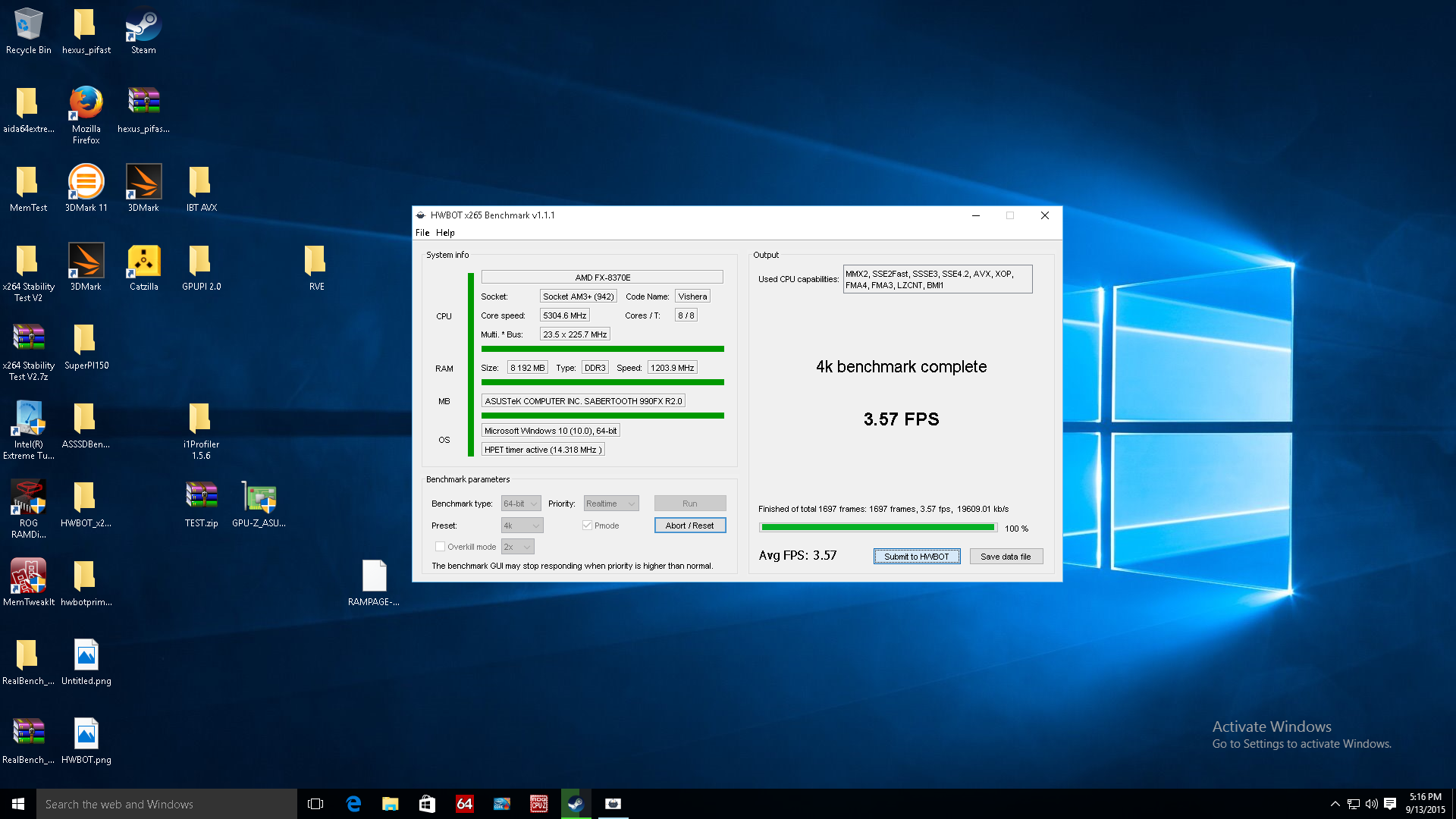Click the benchmark progress bar at 100%
This screenshot has width=1456, height=819.
pos(878,528)
